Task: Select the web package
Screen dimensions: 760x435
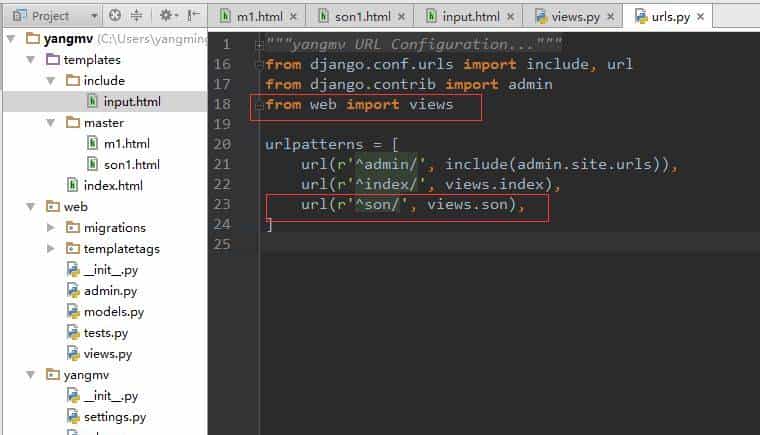Action: [x=76, y=207]
